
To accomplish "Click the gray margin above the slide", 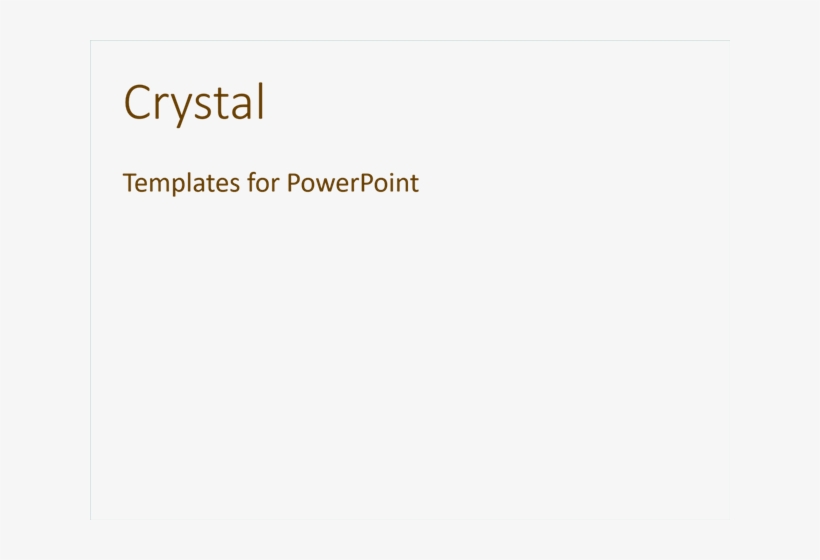I will coord(410,20).
